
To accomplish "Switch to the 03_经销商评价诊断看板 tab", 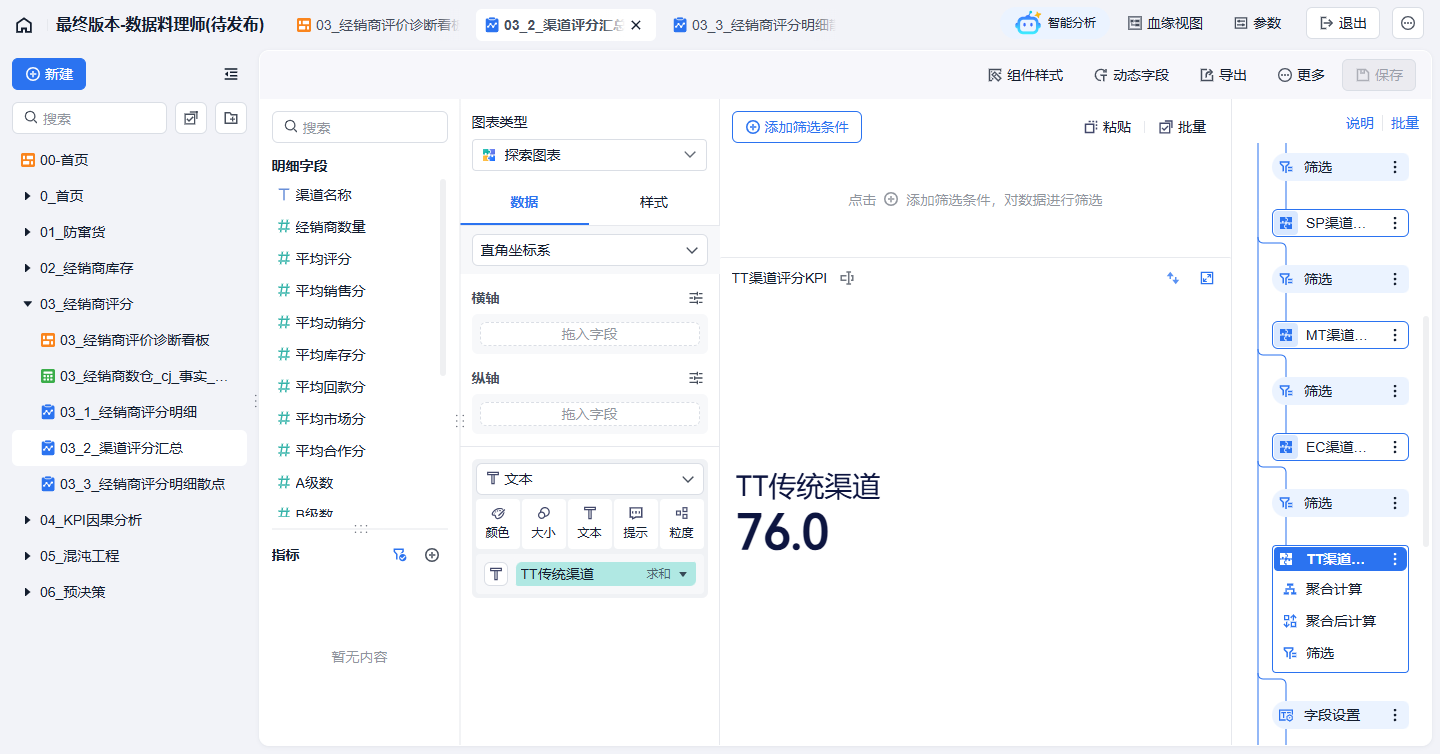I will (x=379, y=25).
